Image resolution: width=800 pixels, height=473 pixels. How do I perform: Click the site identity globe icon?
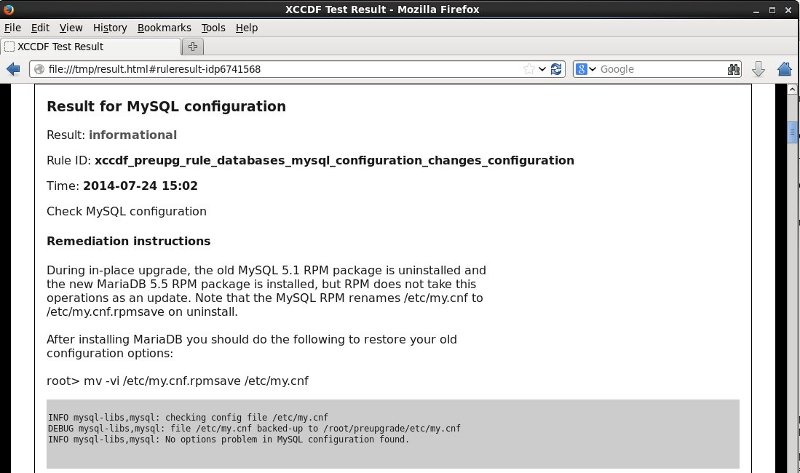pyautogui.click(x=39, y=69)
